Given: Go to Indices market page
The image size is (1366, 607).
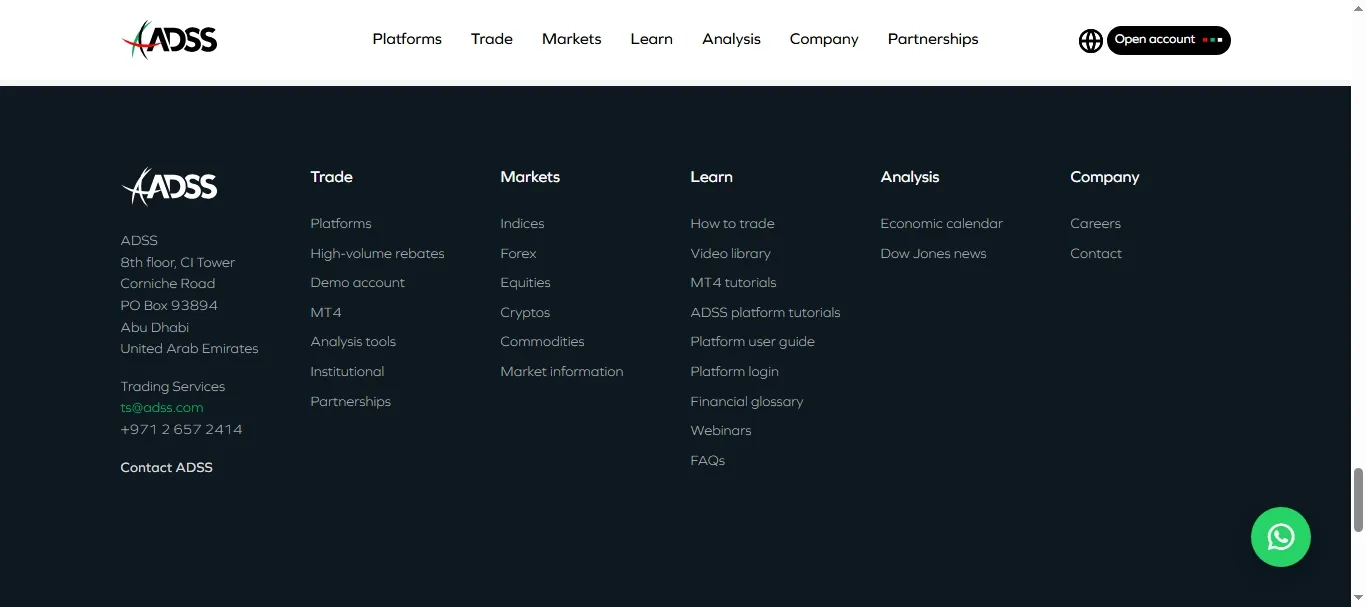Looking at the screenshot, I should tap(522, 223).
